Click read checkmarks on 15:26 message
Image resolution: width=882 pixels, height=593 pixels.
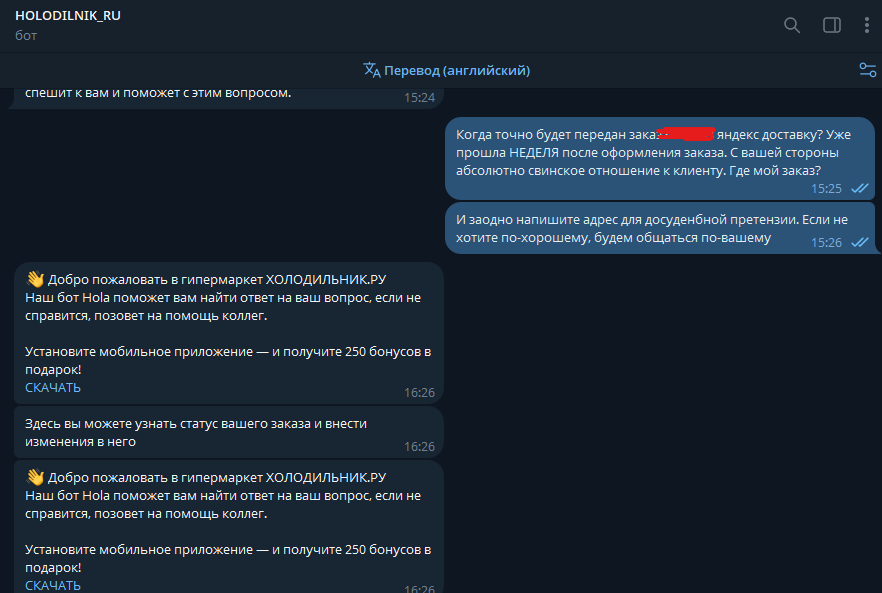tap(860, 242)
